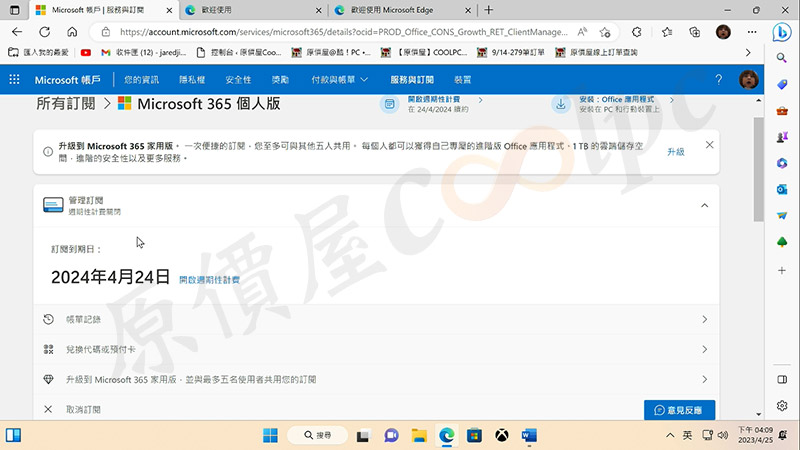Viewport: 800px width, 450px height.
Task: Add a new sidebar app with plus
Action: point(782,270)
